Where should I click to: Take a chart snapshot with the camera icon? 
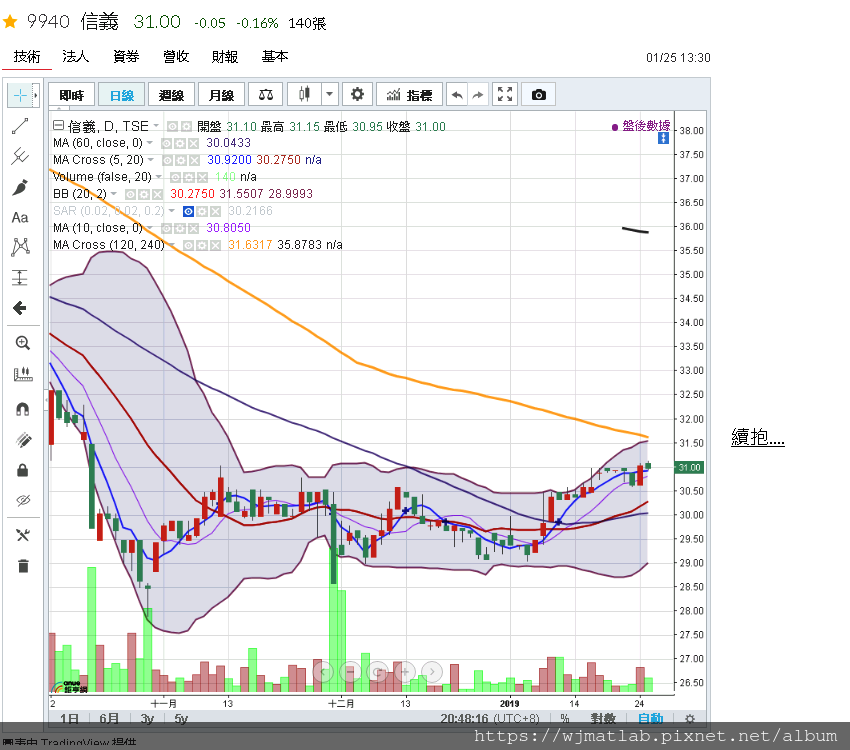538,95
